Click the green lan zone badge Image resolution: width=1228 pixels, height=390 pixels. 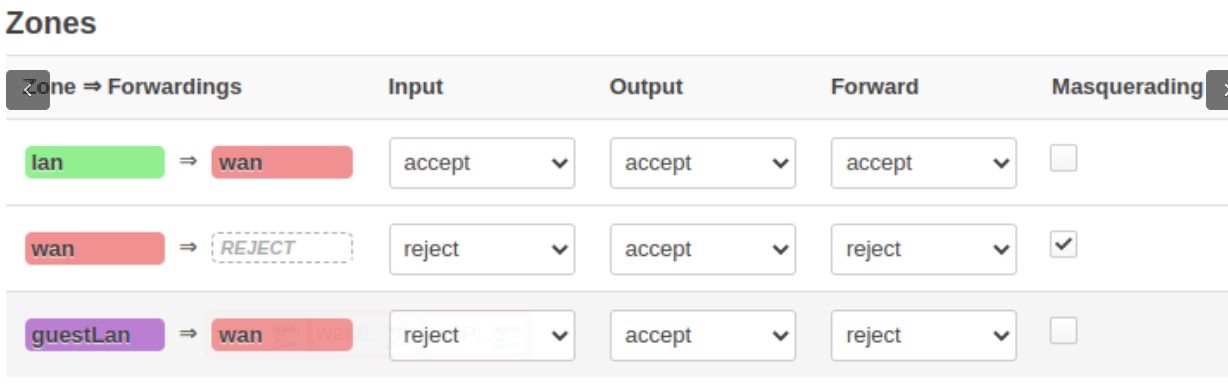(95, 162)
